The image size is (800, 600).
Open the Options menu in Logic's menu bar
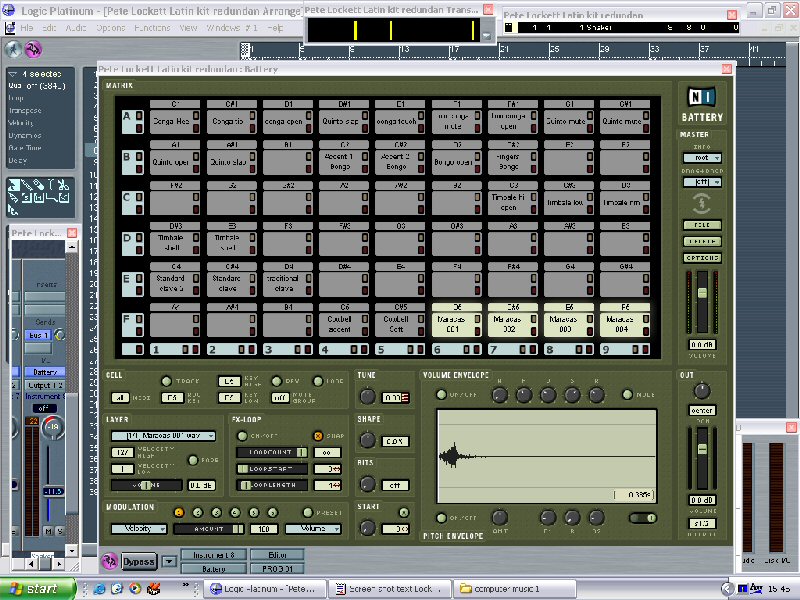[x=108, y=28]
